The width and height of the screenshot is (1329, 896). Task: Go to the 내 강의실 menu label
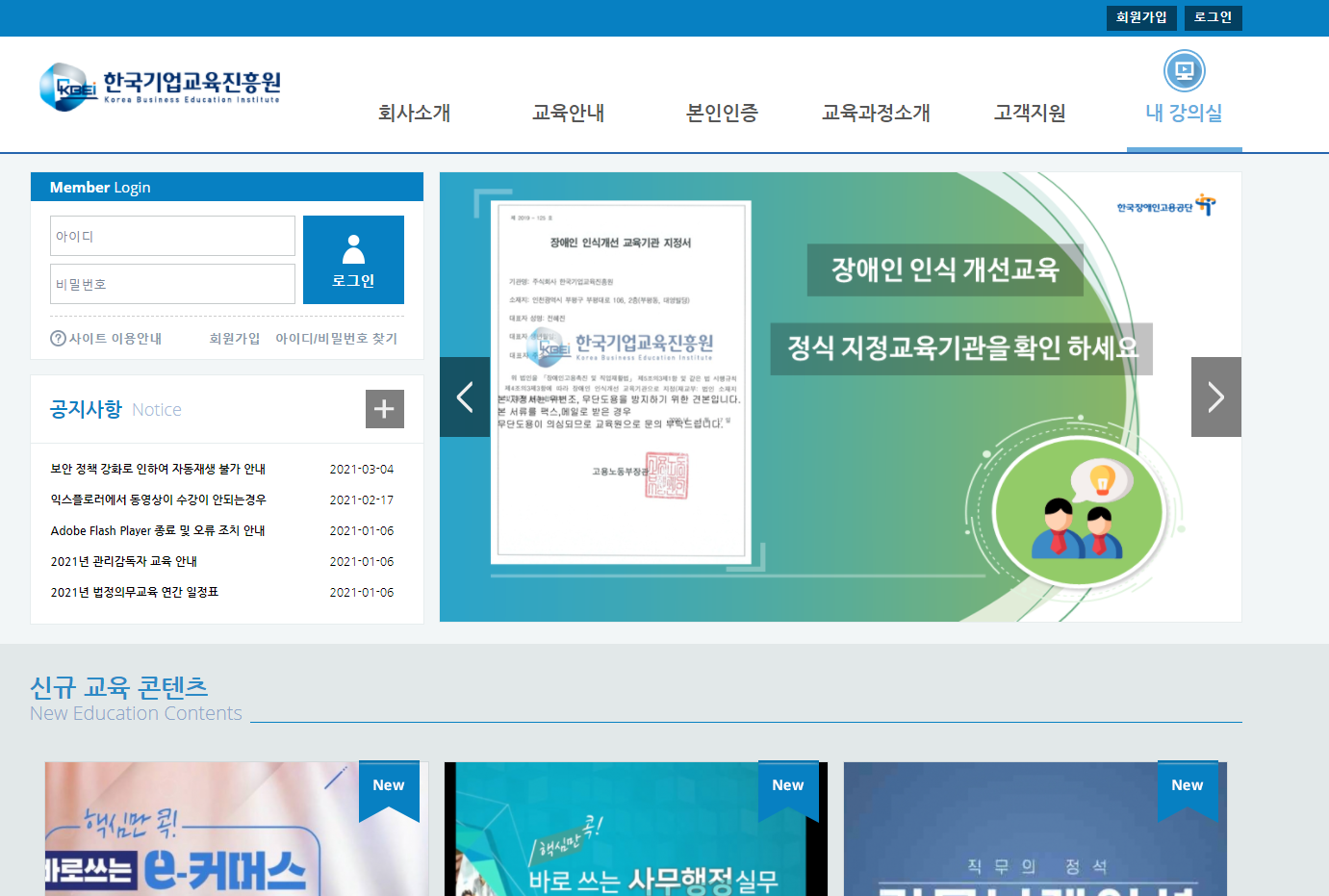tap(1185, 113)
